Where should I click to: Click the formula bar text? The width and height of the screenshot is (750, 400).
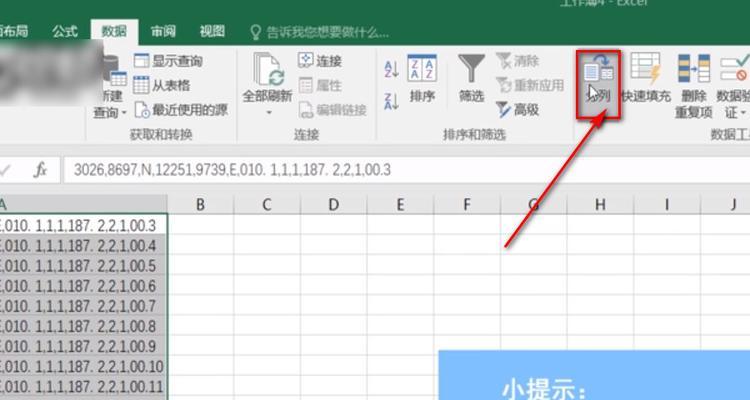(232, 170)
